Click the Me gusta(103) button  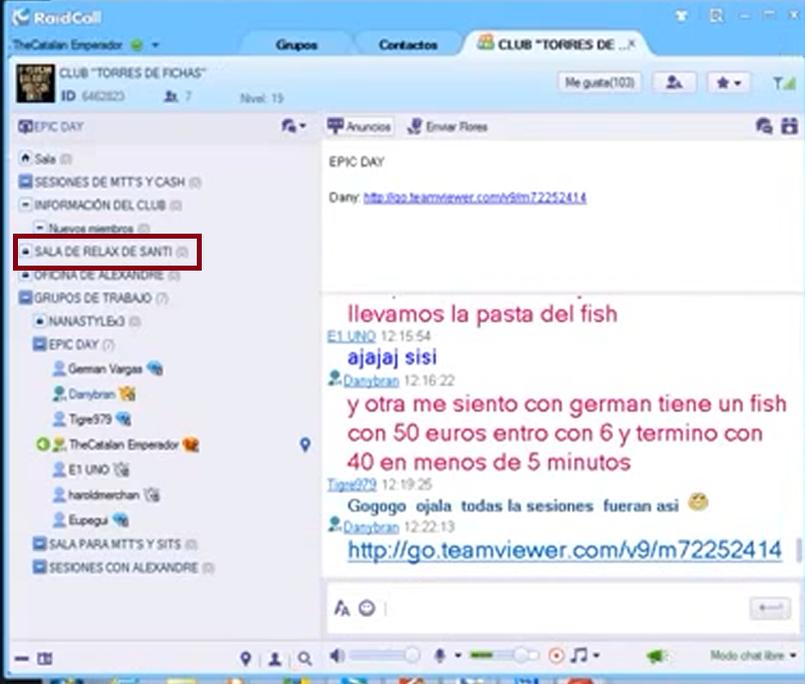pyautogui.click(x=600, y=82)
